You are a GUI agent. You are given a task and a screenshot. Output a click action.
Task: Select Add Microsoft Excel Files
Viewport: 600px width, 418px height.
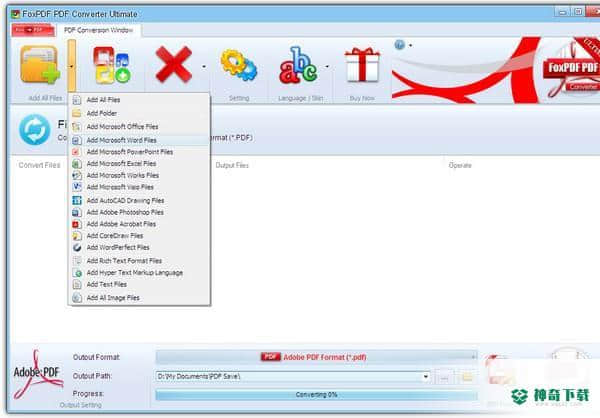point(139,164)
